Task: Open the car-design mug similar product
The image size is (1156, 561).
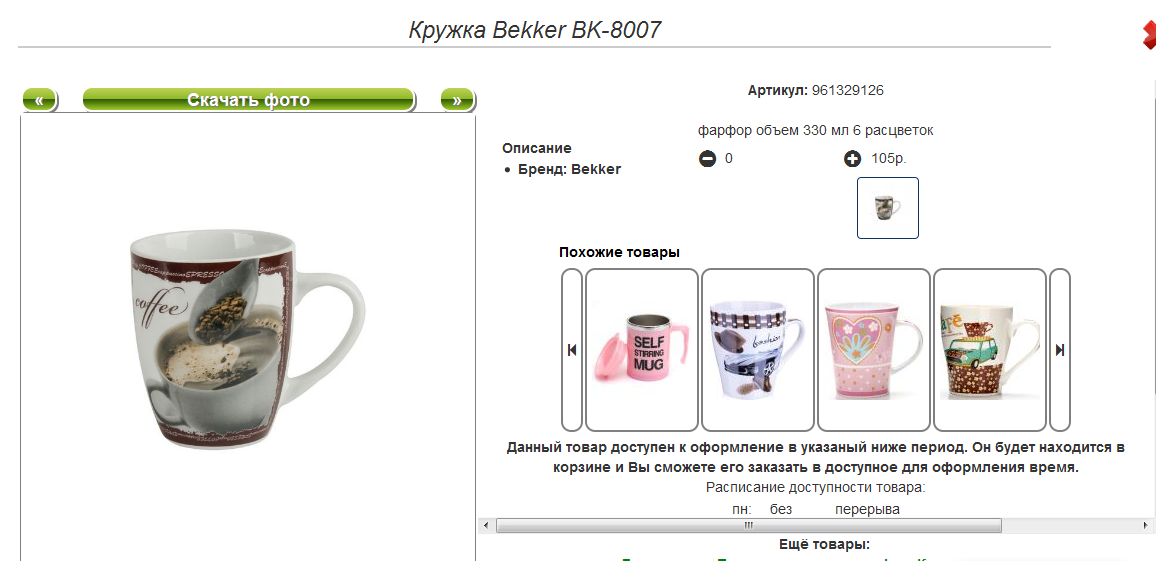Action: point(758,349)
